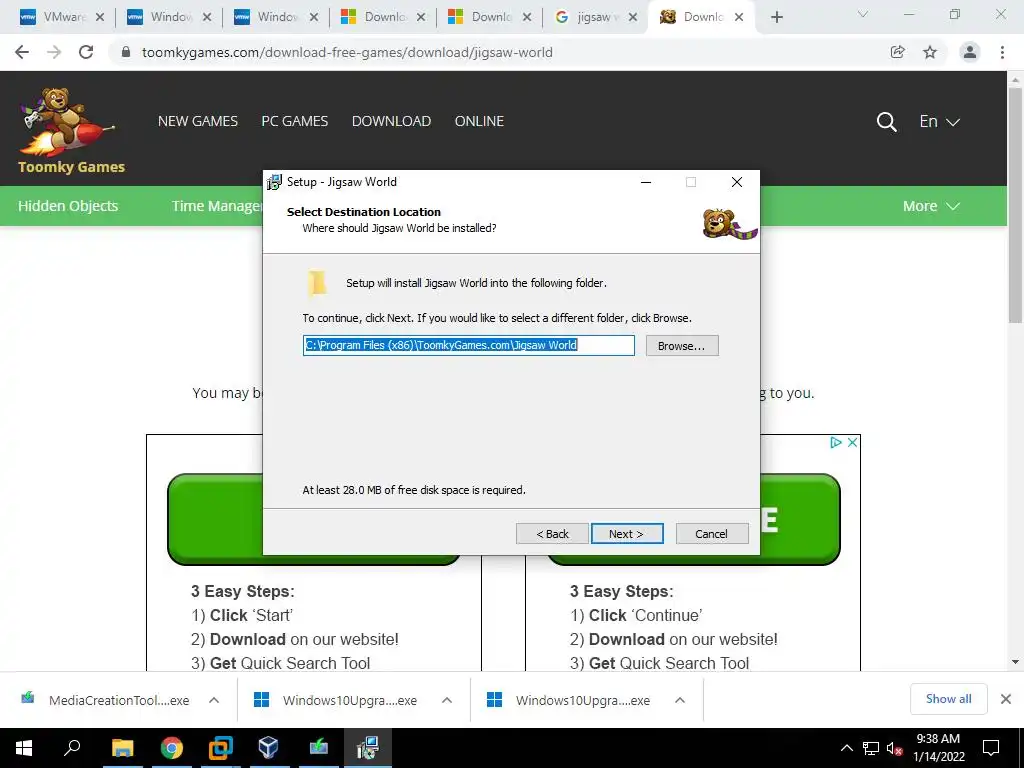Show hidden tray icons chevron

(x=846, y=748)
